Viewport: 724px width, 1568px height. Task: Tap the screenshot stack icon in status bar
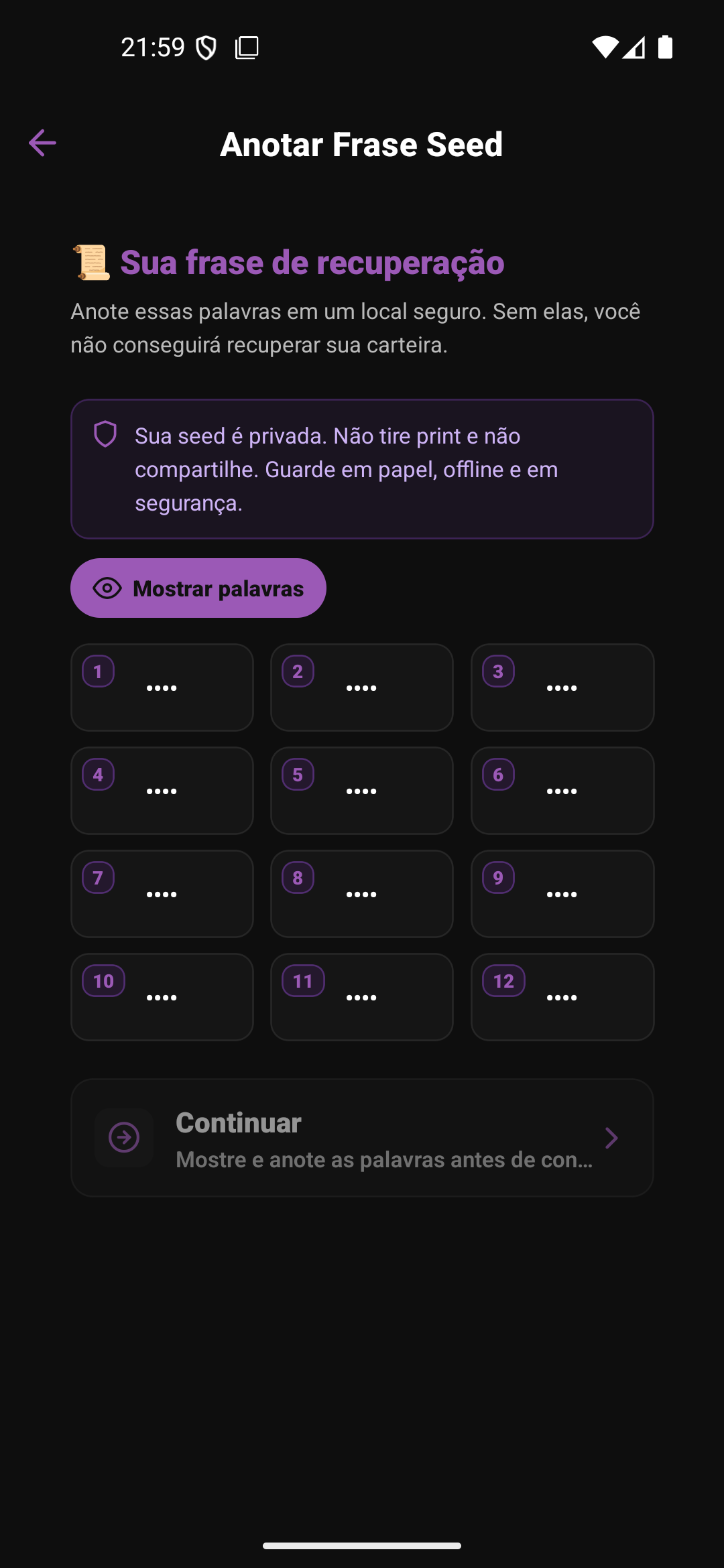tap(247, 48)
